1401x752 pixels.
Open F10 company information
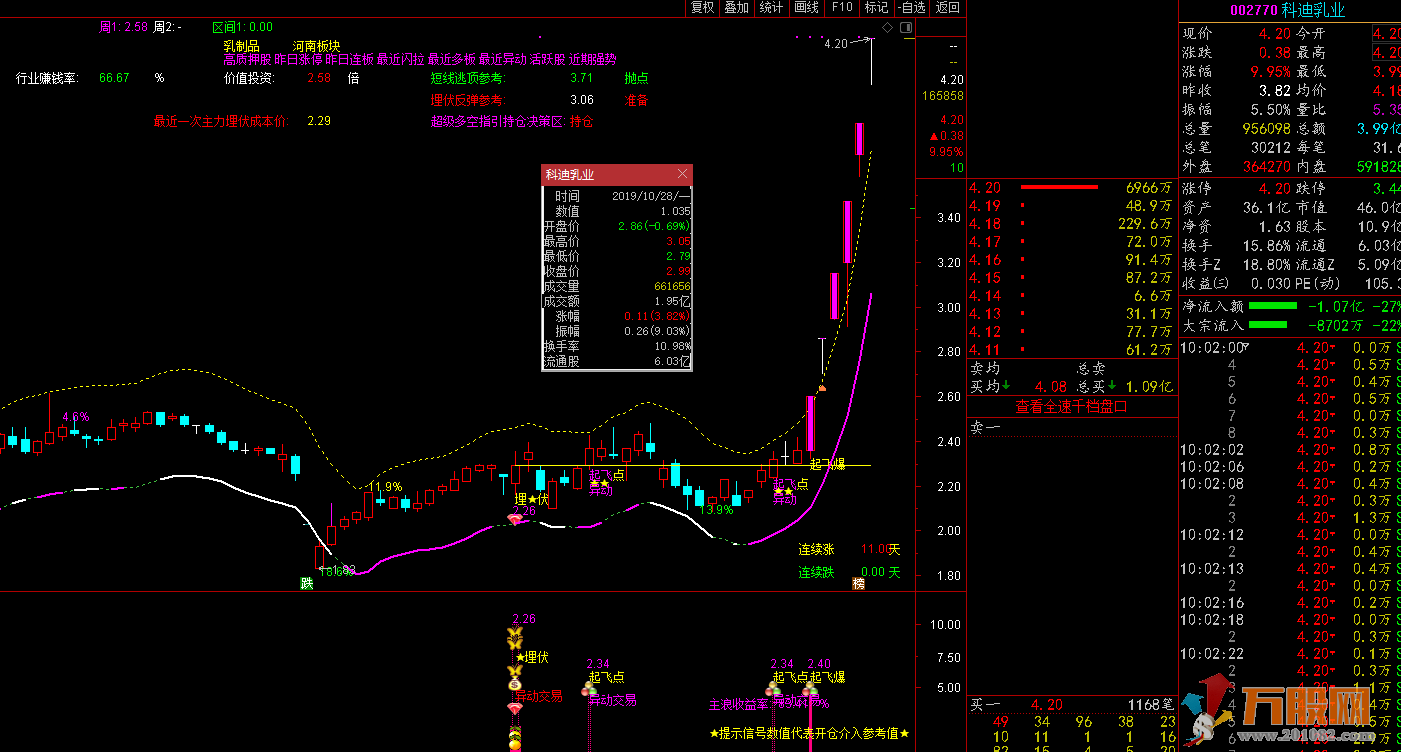pyautogui.click(x=842, y=8)
